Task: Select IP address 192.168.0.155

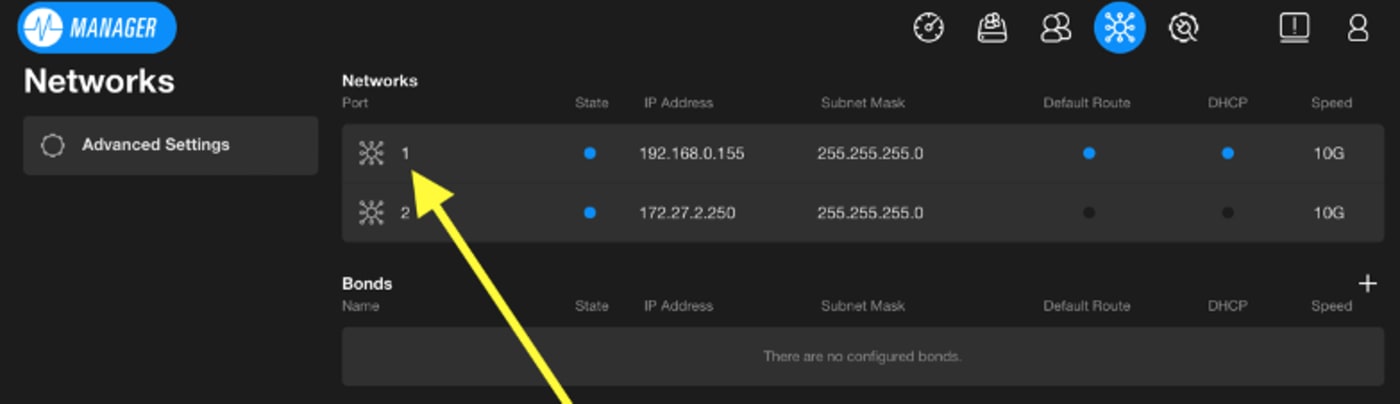Action: (691, 154)
